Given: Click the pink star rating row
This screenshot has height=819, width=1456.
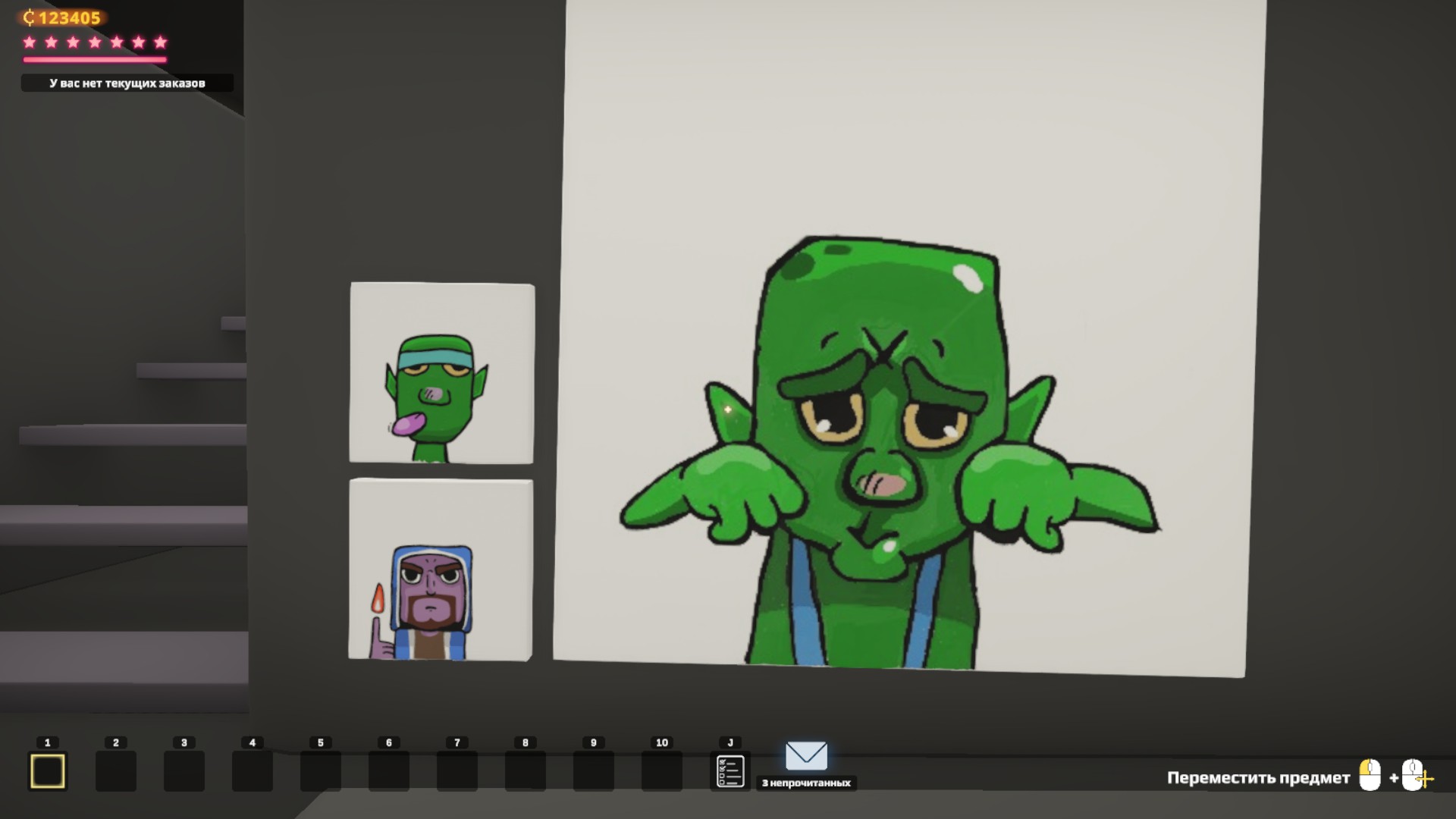Looking at the screenshot, I should (x=95, y=42).
